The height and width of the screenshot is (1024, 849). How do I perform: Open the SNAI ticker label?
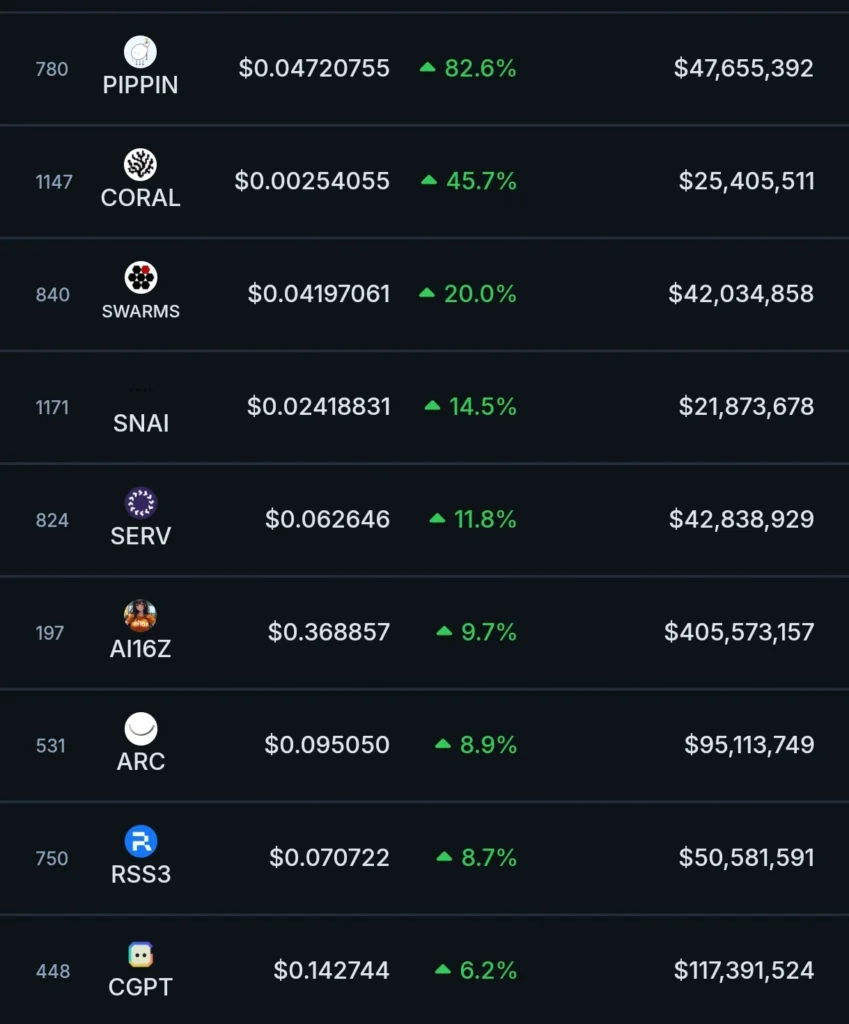coord(141,423)
